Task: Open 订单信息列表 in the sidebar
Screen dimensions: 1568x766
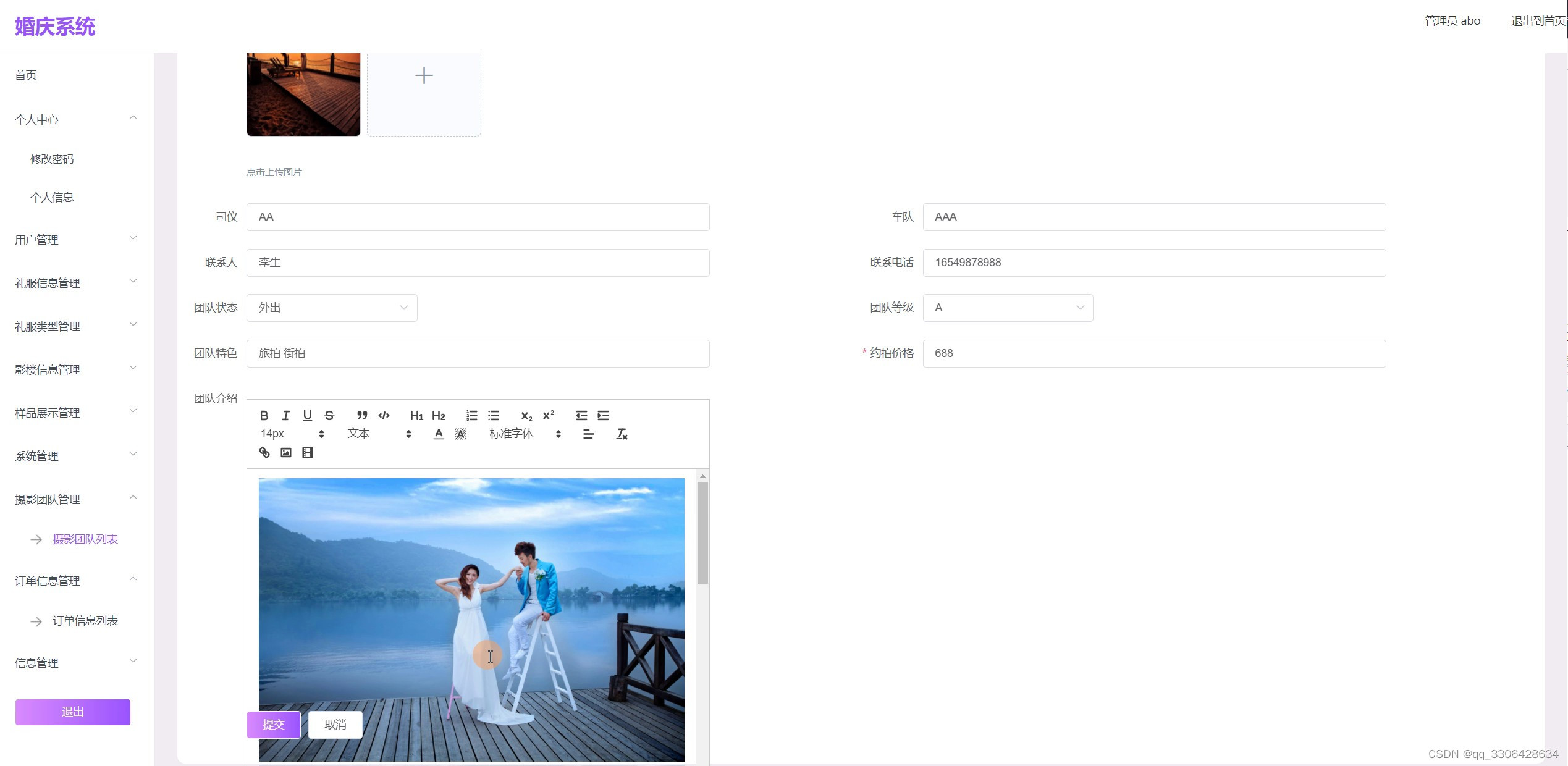Action: tap(85, 621)
